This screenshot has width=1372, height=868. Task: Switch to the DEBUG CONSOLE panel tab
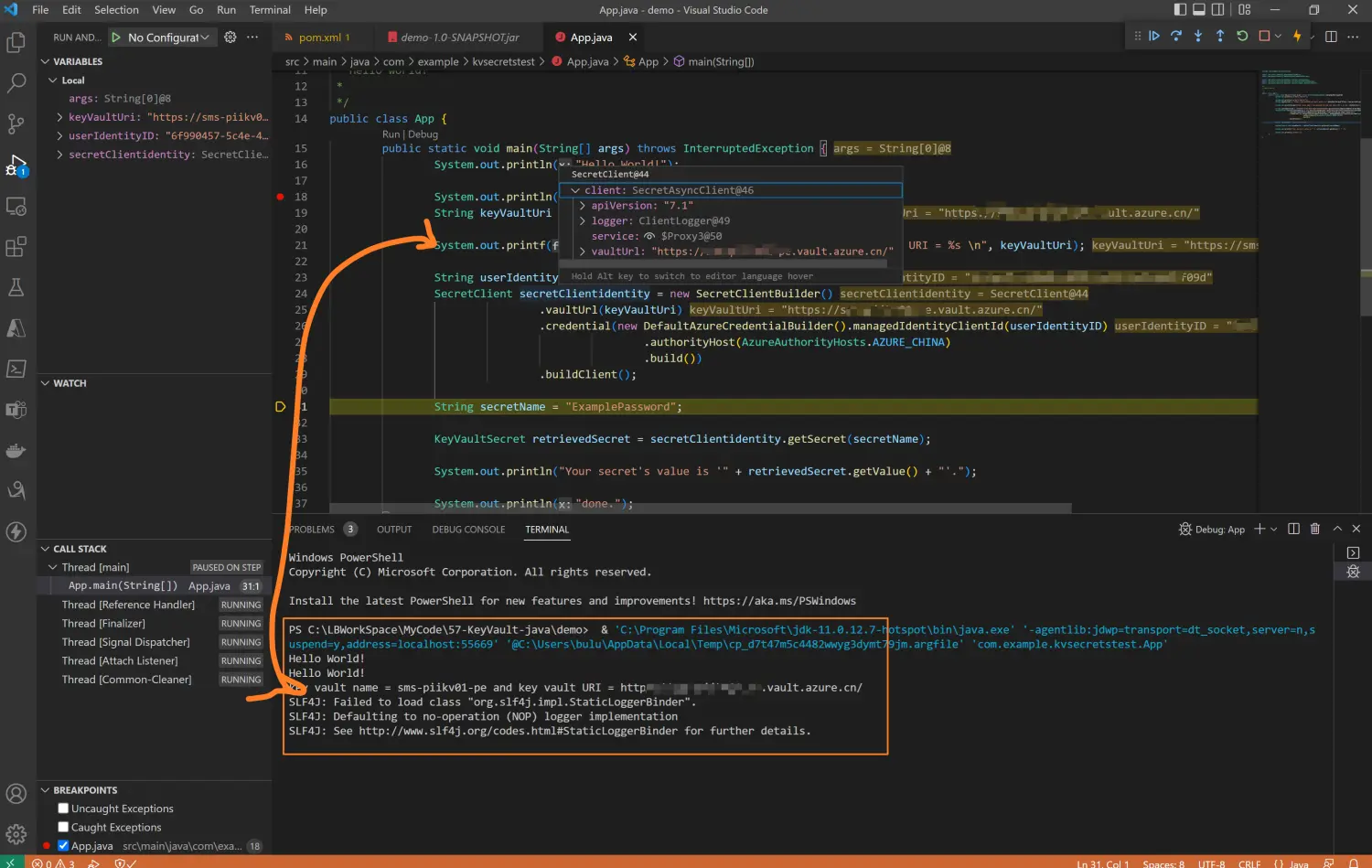point(468,530)
